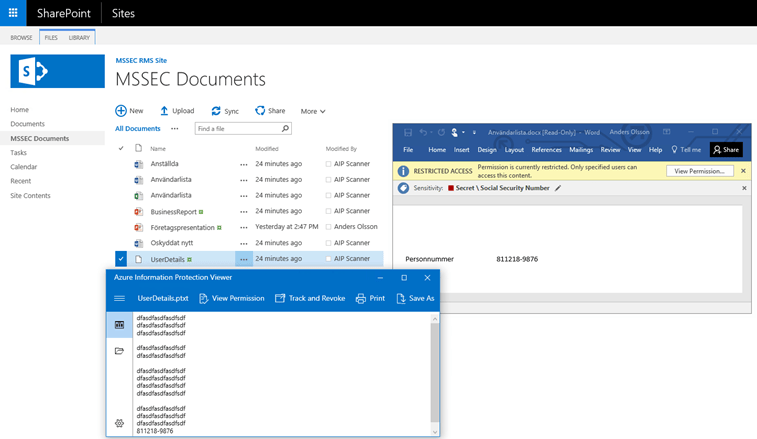Open the ellipsis menu for BusinessReport
The image size is (757, 439).
(243, 212)
